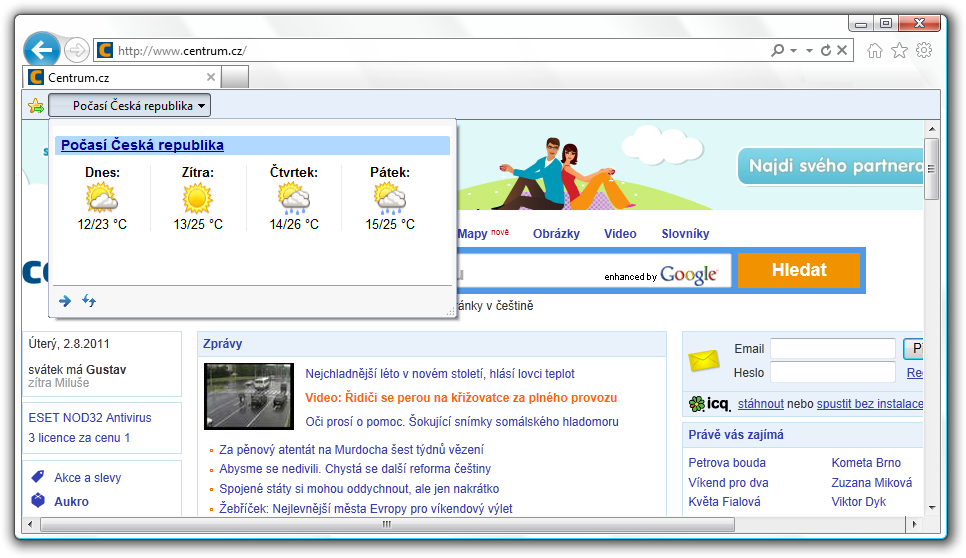Switch to the Obrázky search category
Viewport: 966px width, 558px height.
[x=556, y=233]
